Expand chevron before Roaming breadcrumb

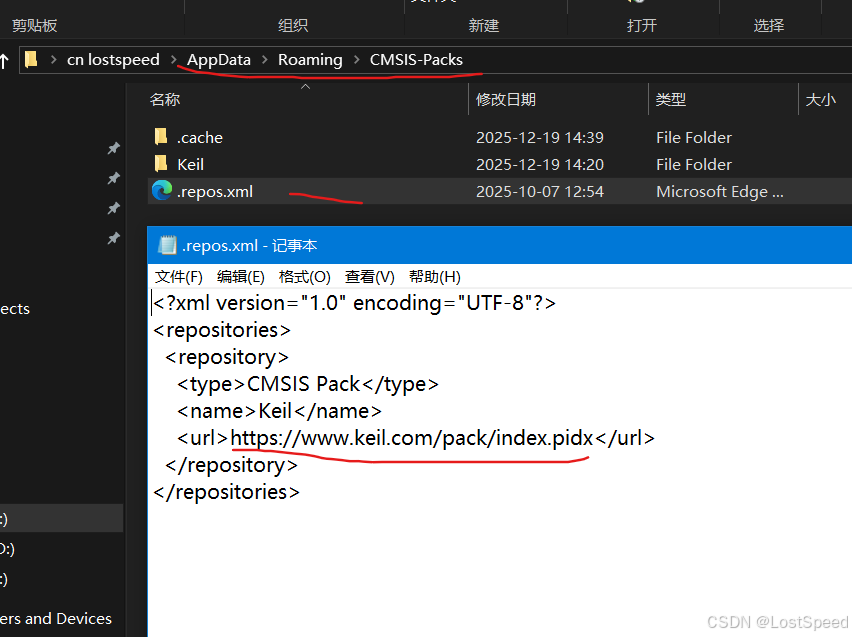[x=265, y=60]
